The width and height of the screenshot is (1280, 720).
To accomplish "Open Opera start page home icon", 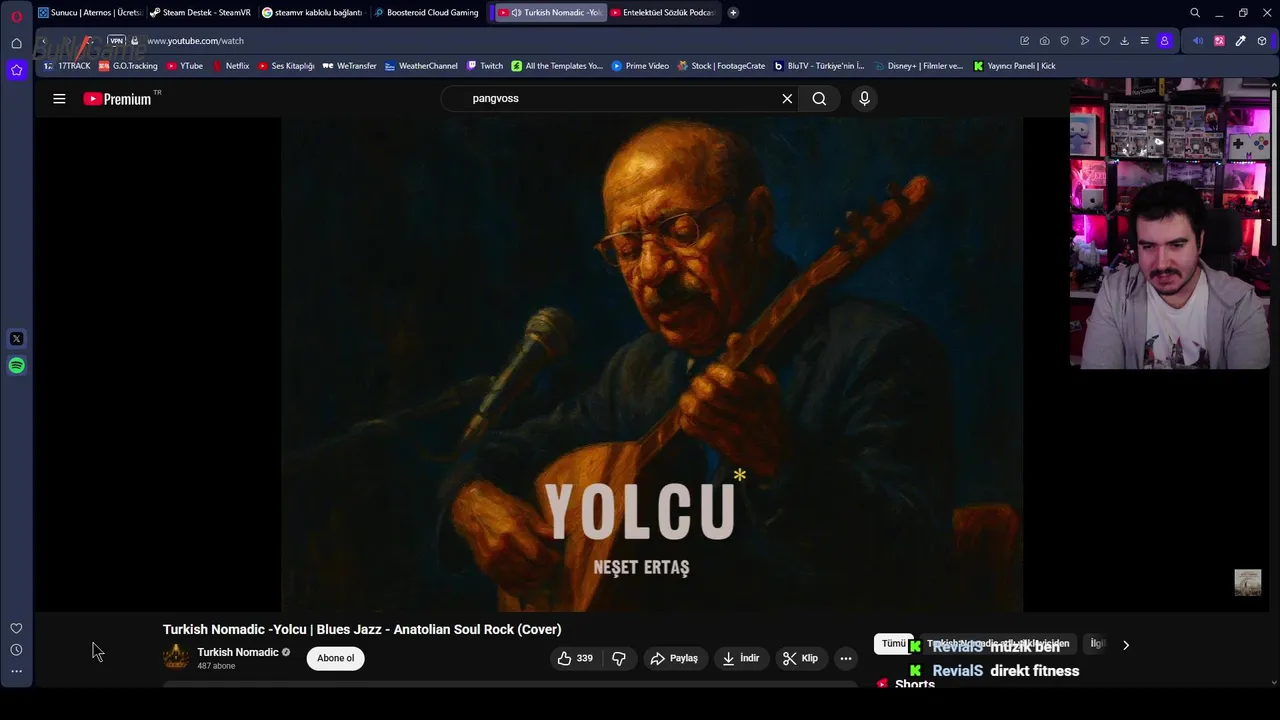I will point(16,43).
